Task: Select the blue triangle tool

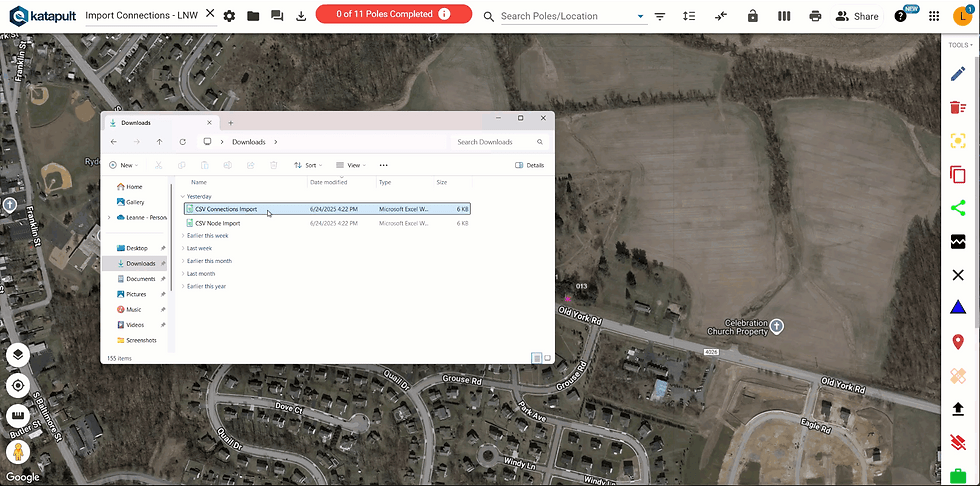Action: [958, 307]
